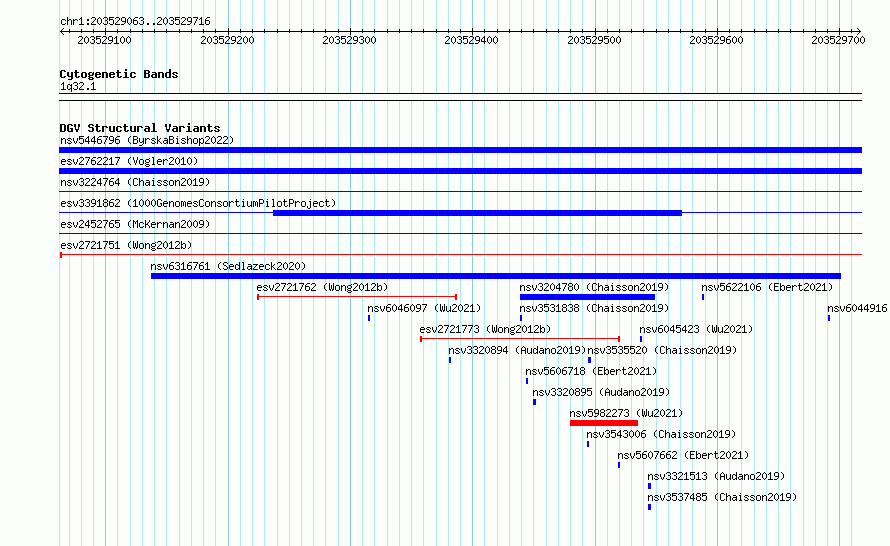Click the thick blue bar of nsv5446796

[460, 150]
